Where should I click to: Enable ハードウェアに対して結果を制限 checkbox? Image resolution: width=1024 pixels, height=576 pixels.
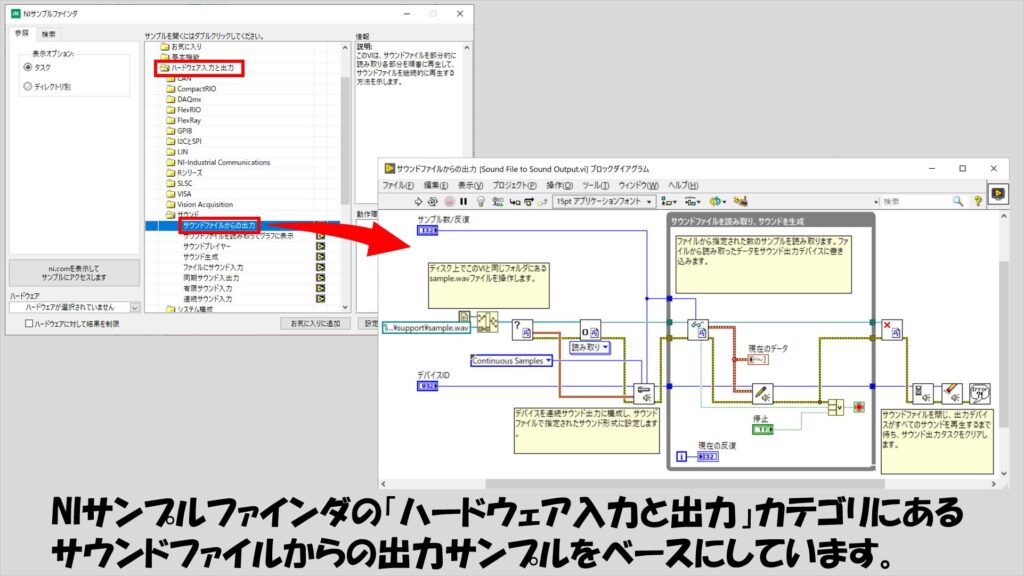[x=29, y=323]
